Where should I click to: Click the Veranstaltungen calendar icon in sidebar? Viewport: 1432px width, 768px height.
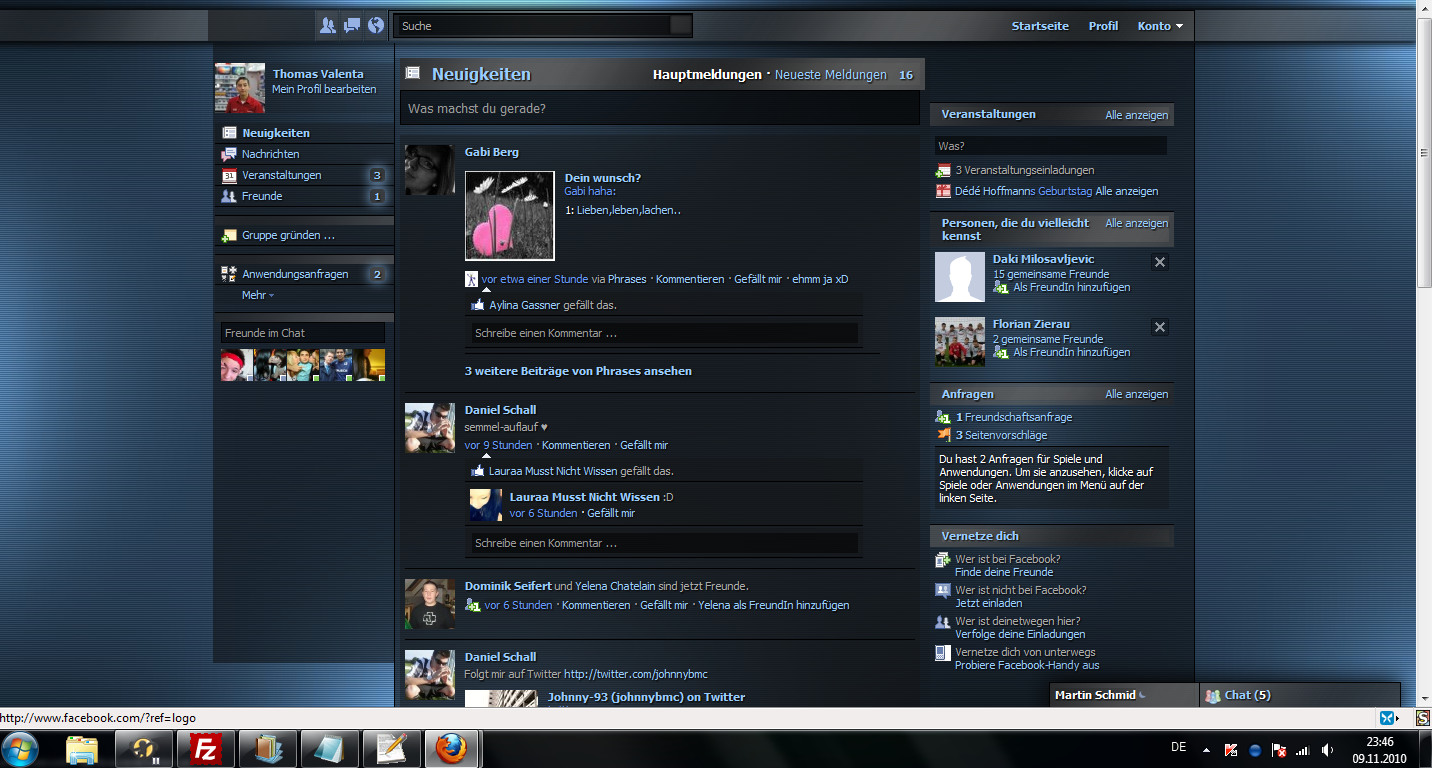point(229,175)
